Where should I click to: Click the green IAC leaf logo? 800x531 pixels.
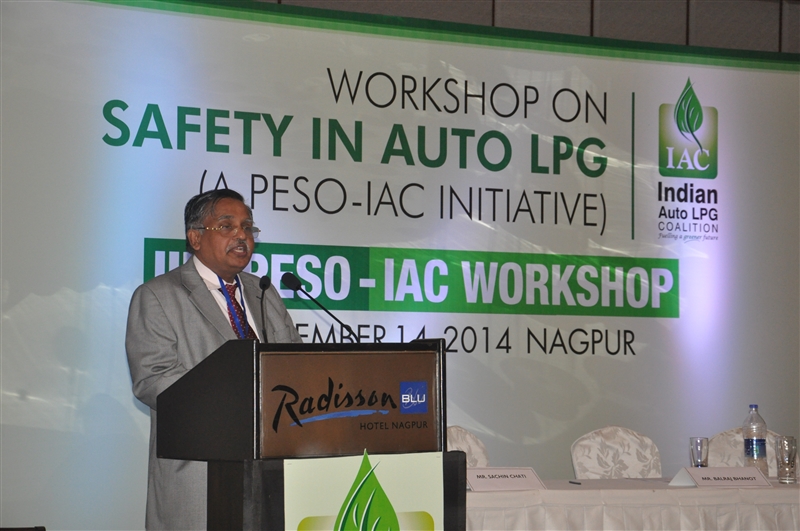(688, 129)
